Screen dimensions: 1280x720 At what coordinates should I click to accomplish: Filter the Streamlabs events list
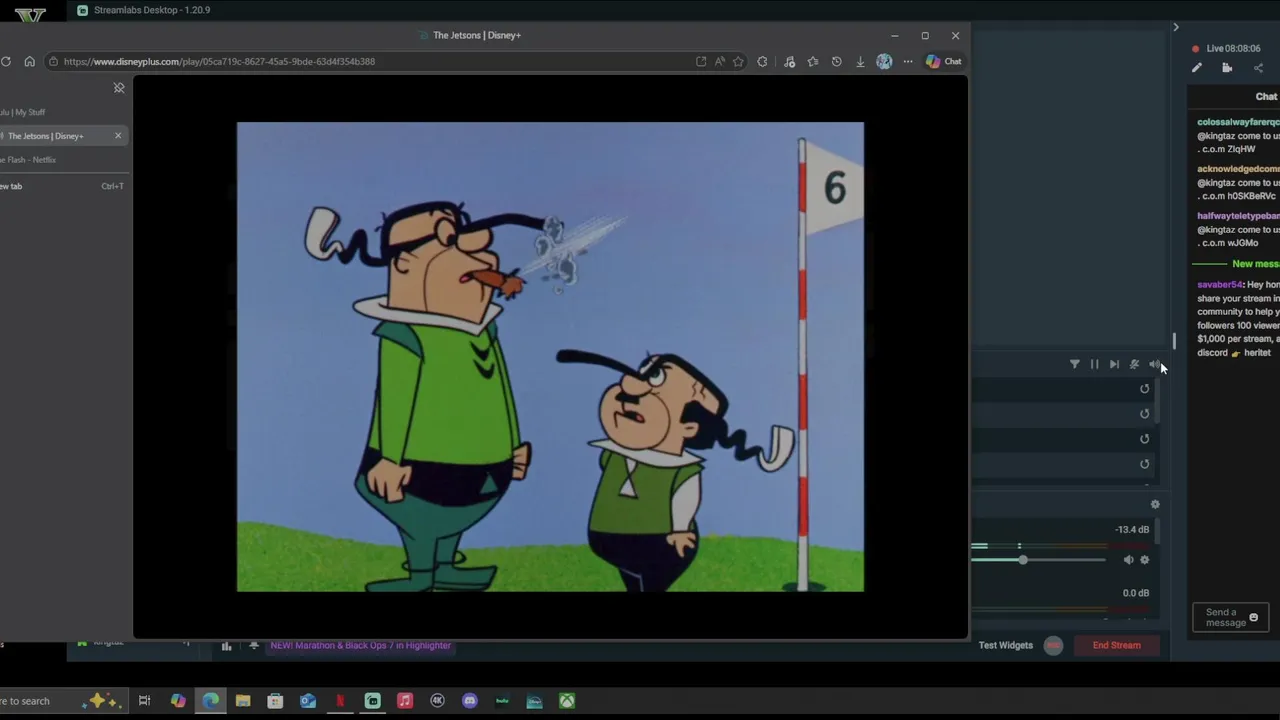coord(1075,364)
